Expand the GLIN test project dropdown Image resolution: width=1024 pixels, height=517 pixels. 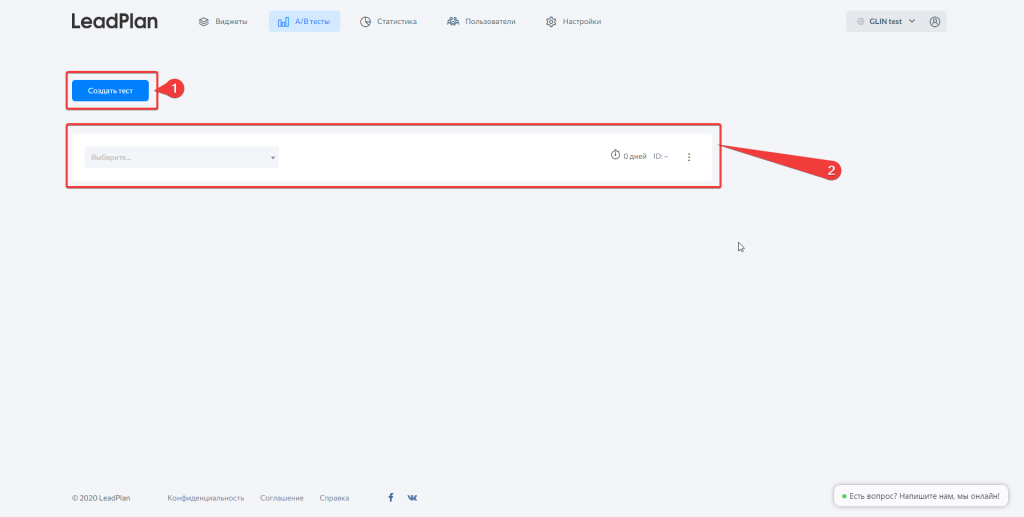tap(885, 21)
